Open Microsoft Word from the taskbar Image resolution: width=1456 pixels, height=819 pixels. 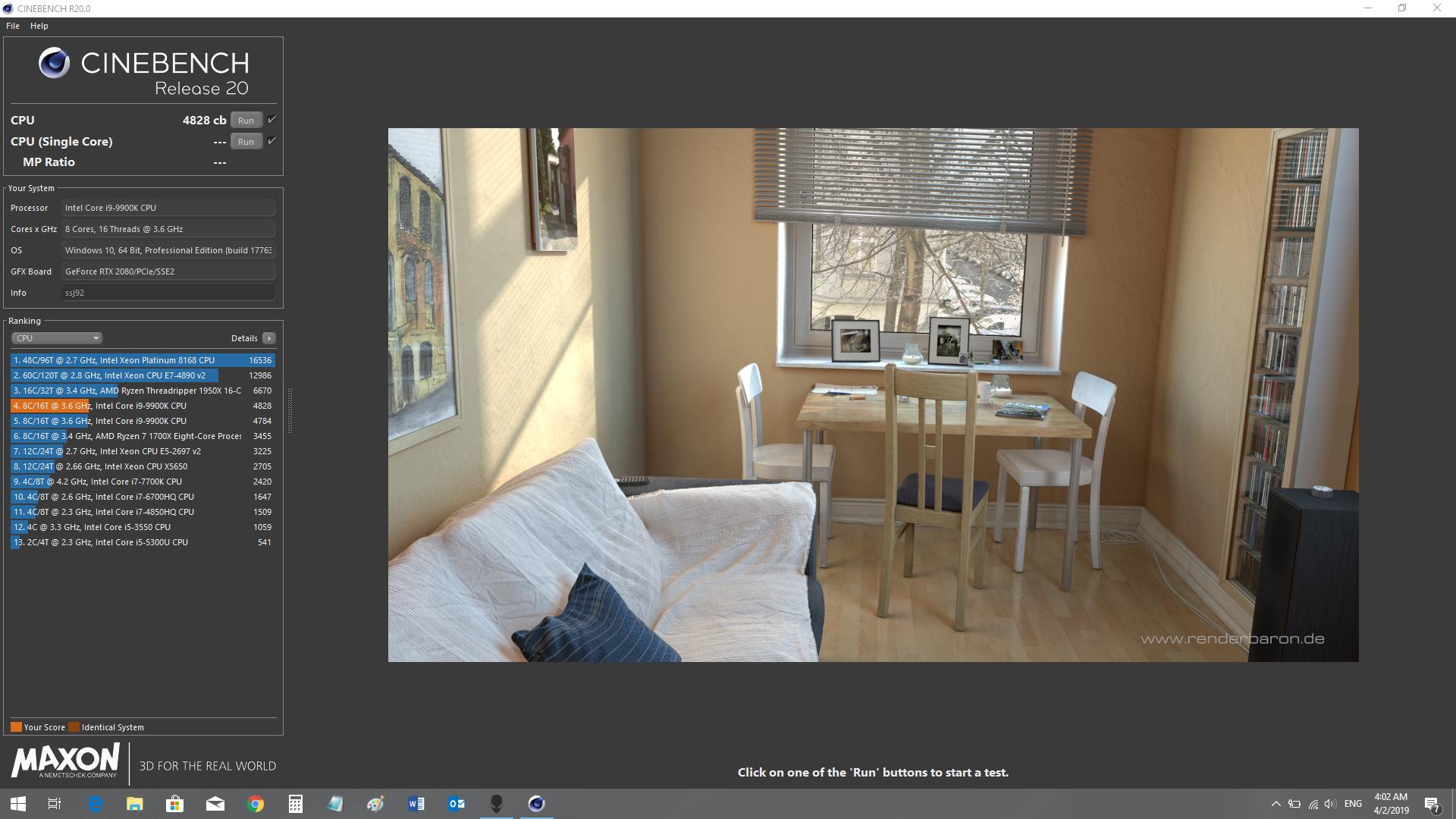tap(416, 804)
